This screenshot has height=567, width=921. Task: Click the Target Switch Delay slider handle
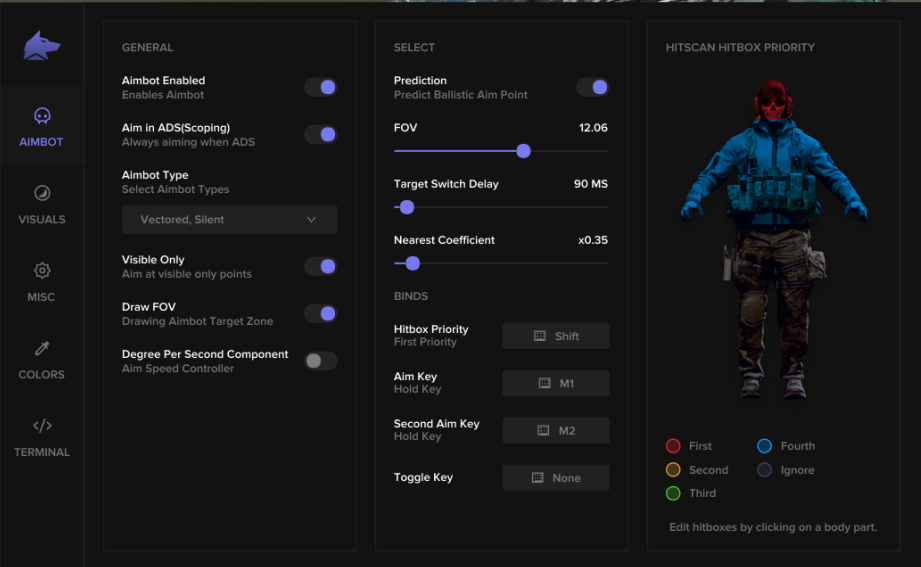click(406, 207)
